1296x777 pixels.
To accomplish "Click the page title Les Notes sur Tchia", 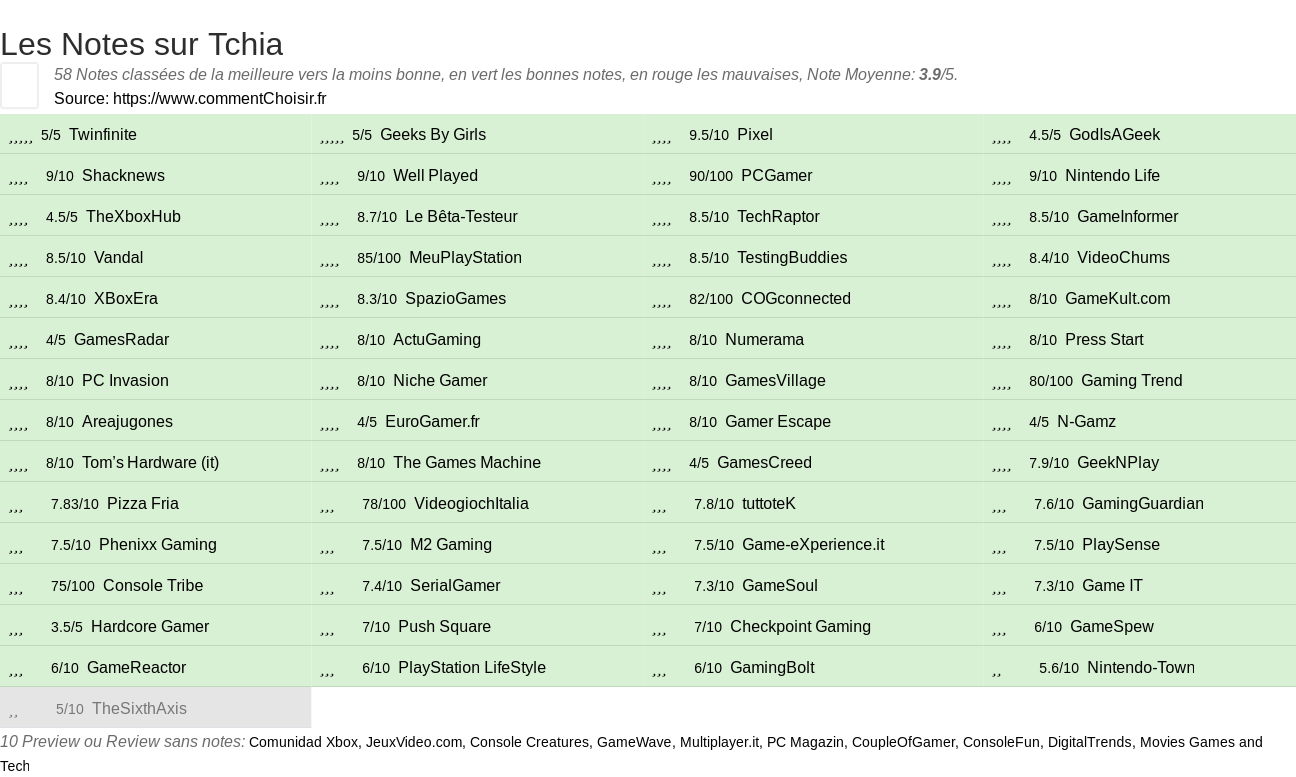I will click(x=142, y=44).
